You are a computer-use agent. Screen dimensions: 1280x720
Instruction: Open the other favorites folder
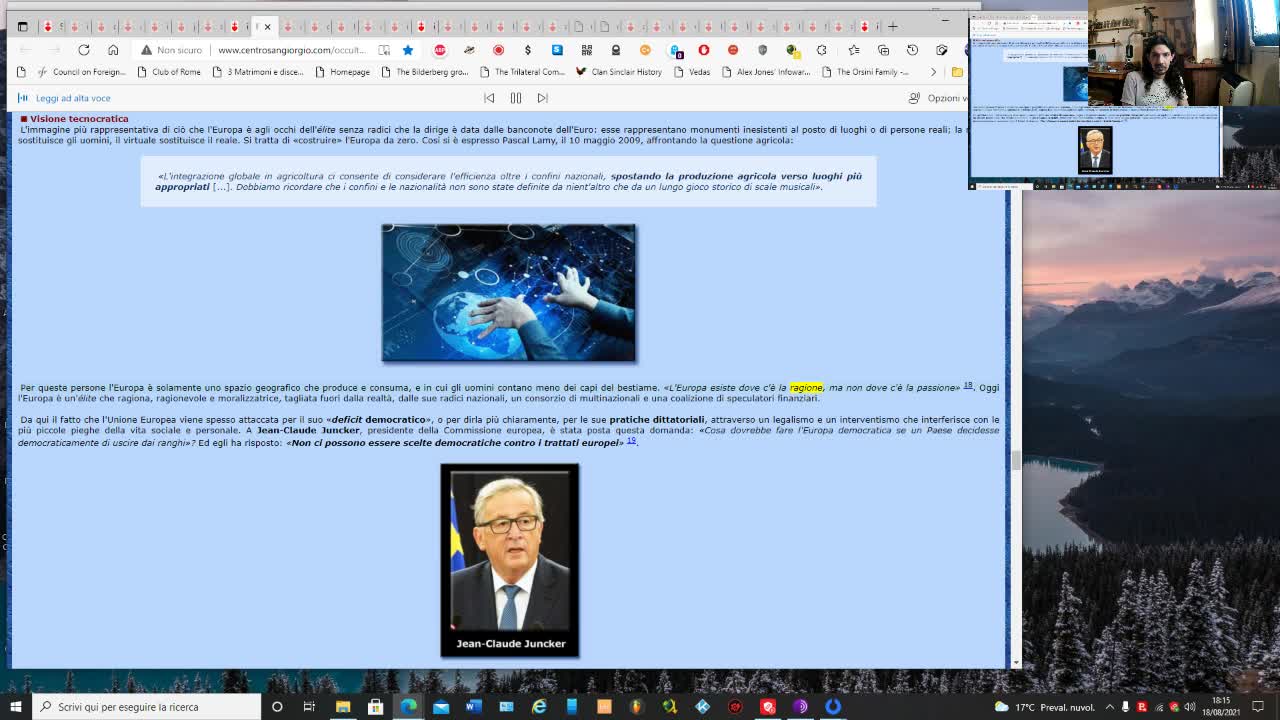point(957,72)
